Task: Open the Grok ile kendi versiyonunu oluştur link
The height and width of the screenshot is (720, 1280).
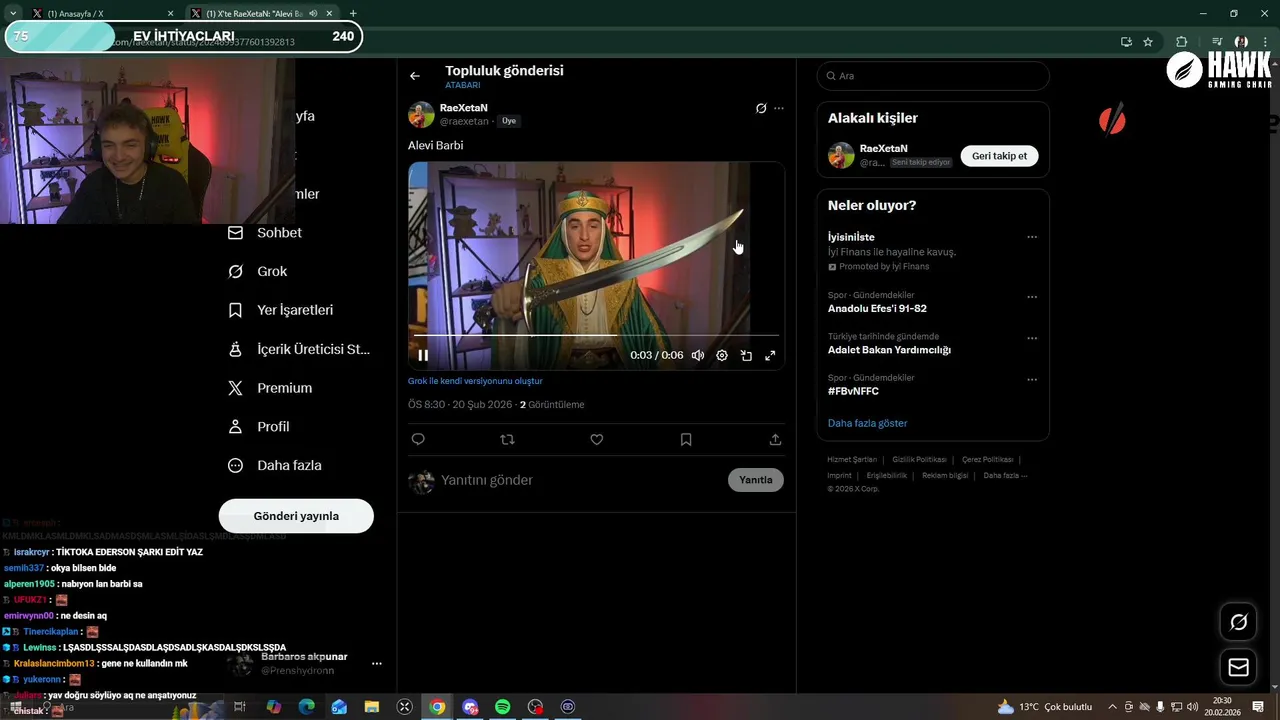Action: pyautogui.click(x=475, y=381)
